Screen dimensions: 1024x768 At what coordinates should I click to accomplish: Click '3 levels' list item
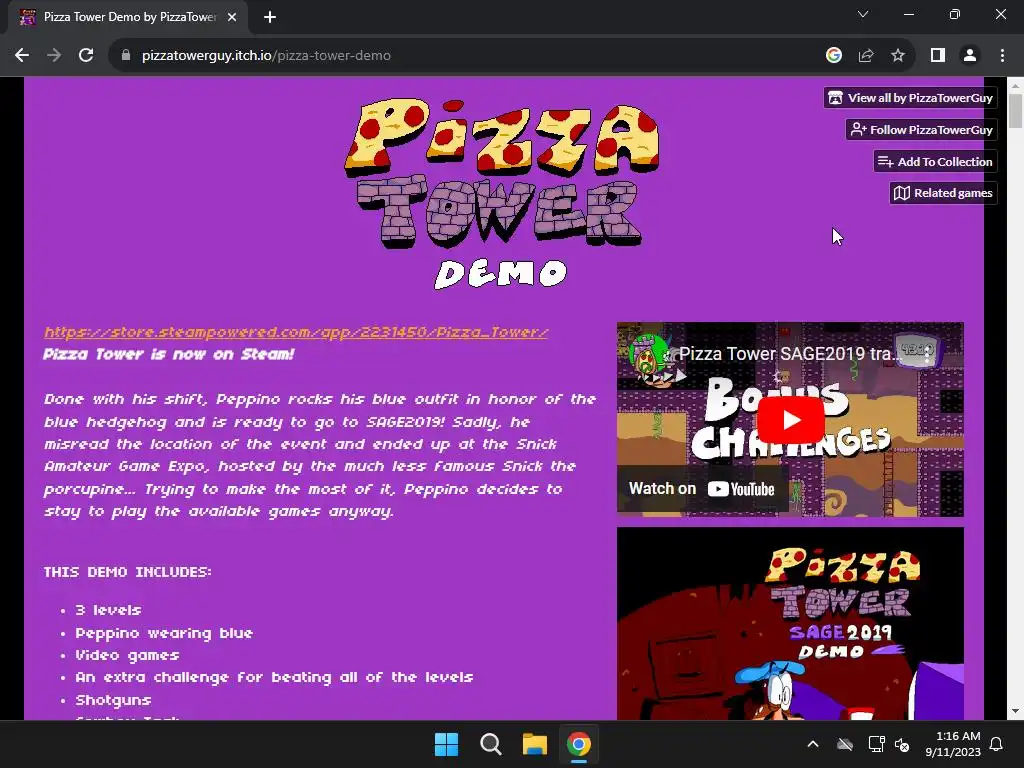click(x=108, y=611)
